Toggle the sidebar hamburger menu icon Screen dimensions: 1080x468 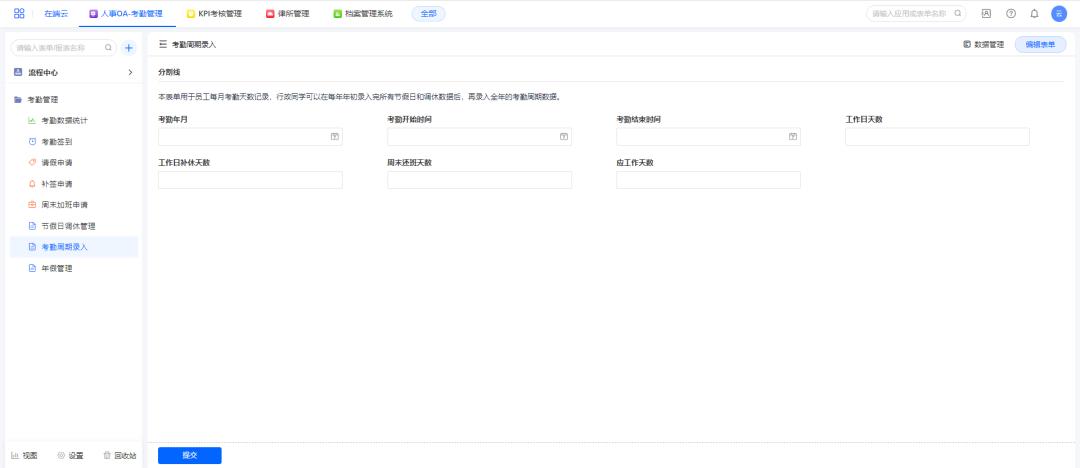pyautogui.click(x=163, y=44)
